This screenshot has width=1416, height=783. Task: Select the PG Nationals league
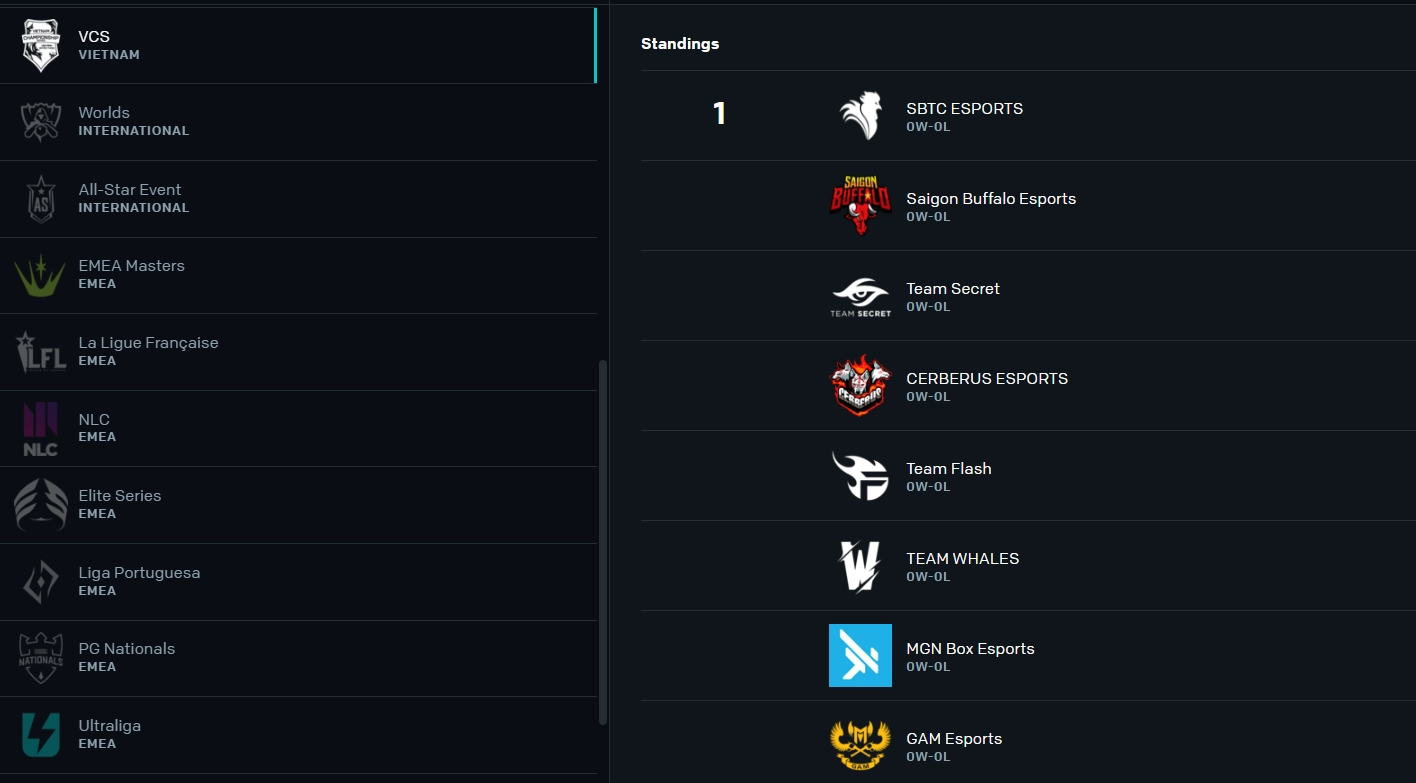click(298, 658)
